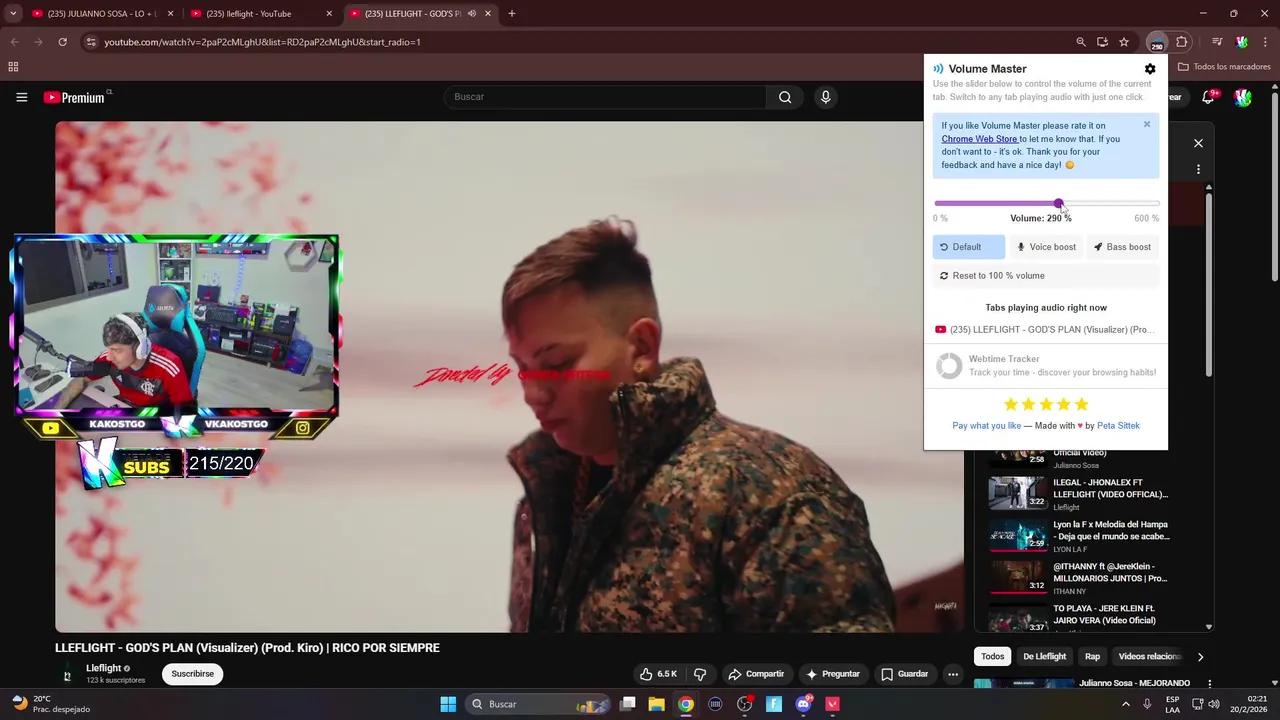Switch to LLEFLIGHT - GOD'S PLAN audio tab entry

[1046, 329]
